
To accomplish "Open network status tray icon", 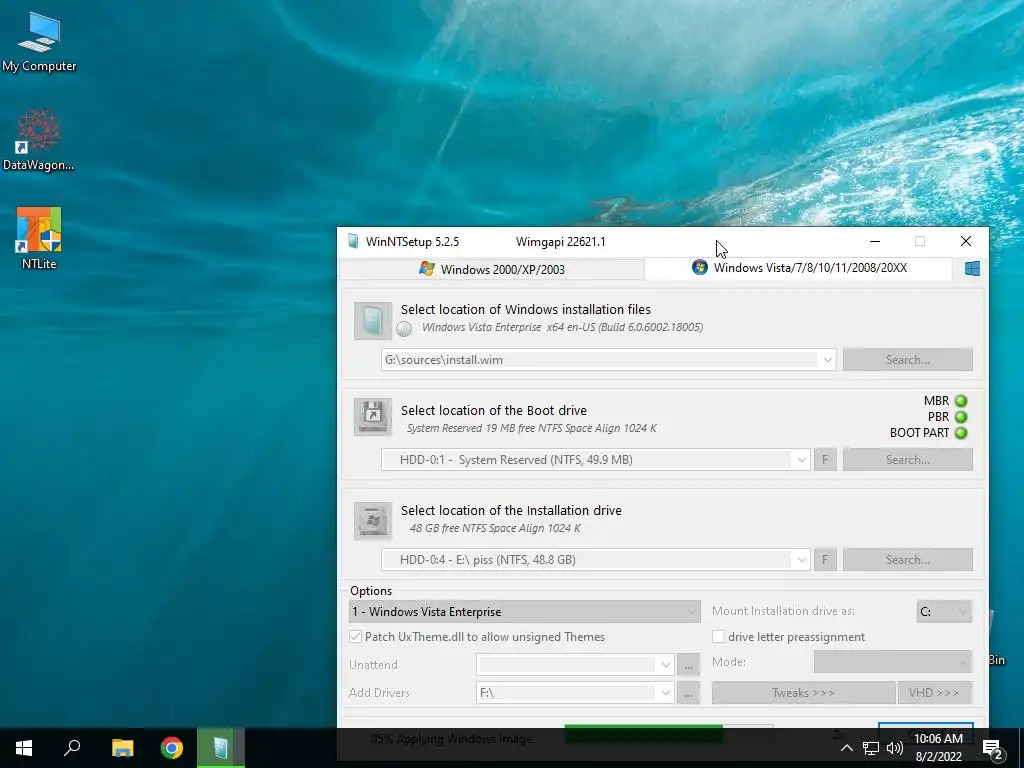I will 871,748.
